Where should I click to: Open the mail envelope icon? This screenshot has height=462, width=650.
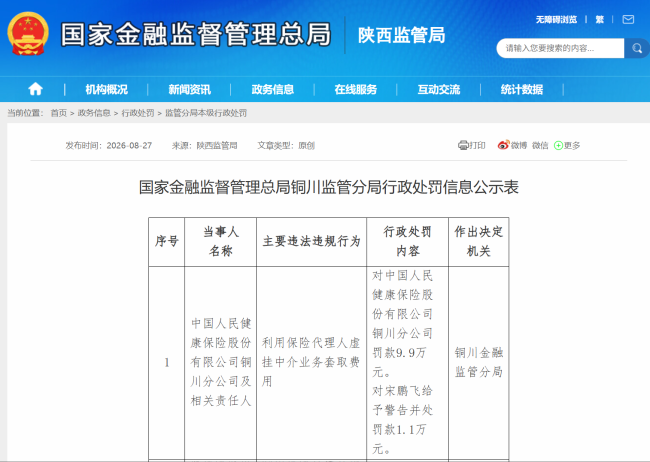click(628, 19)
